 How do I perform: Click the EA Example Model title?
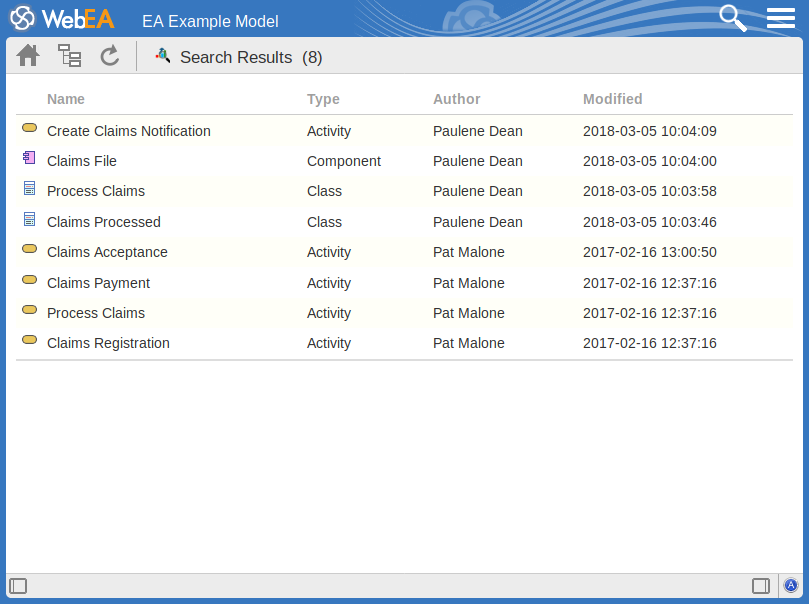click(x=210, y=21)
